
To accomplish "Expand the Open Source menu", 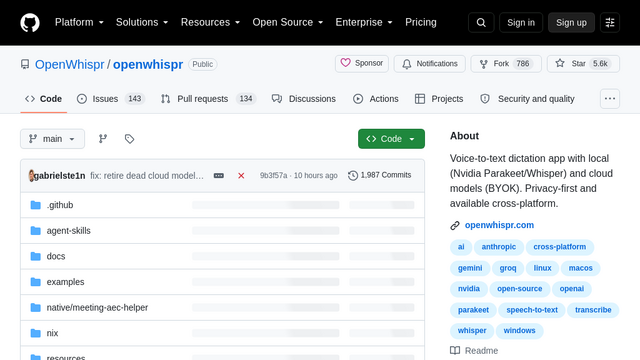I will point(288,22).
